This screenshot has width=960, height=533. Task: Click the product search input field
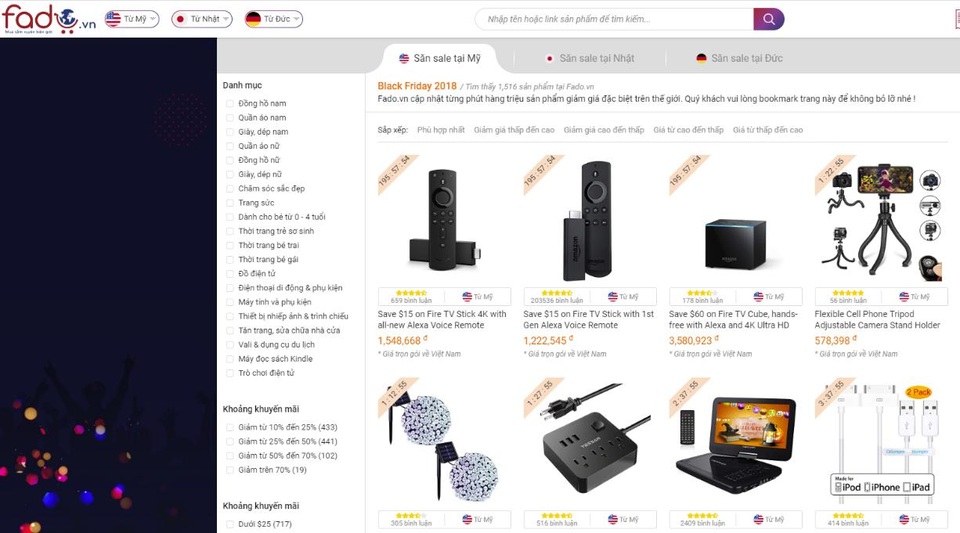(614, 19)
